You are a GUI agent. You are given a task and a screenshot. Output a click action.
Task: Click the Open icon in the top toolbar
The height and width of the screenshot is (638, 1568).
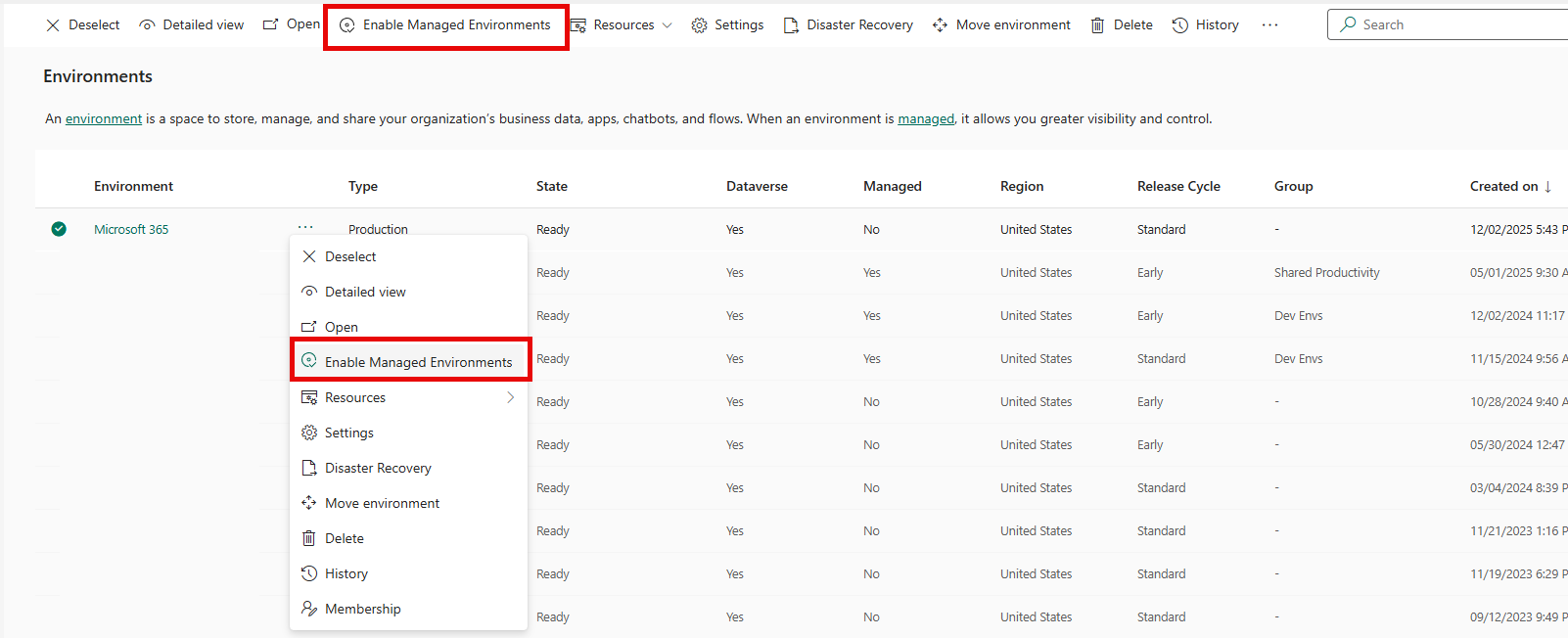pos(271,24)
